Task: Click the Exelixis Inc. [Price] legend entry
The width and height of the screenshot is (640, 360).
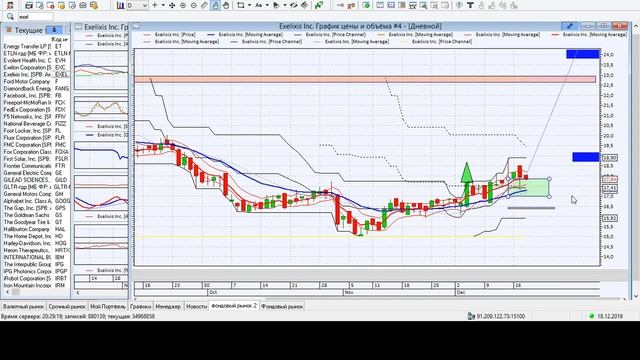Action: (170, 35)
